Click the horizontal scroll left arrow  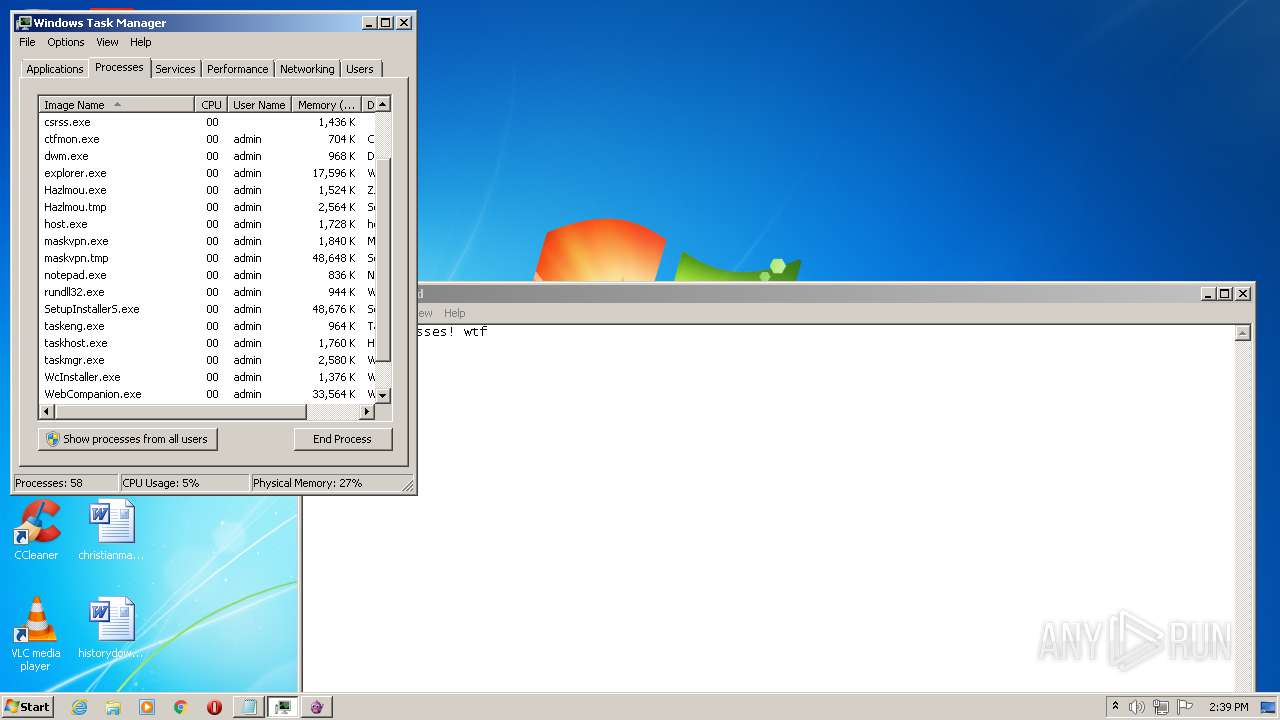[x=46, y=411]
